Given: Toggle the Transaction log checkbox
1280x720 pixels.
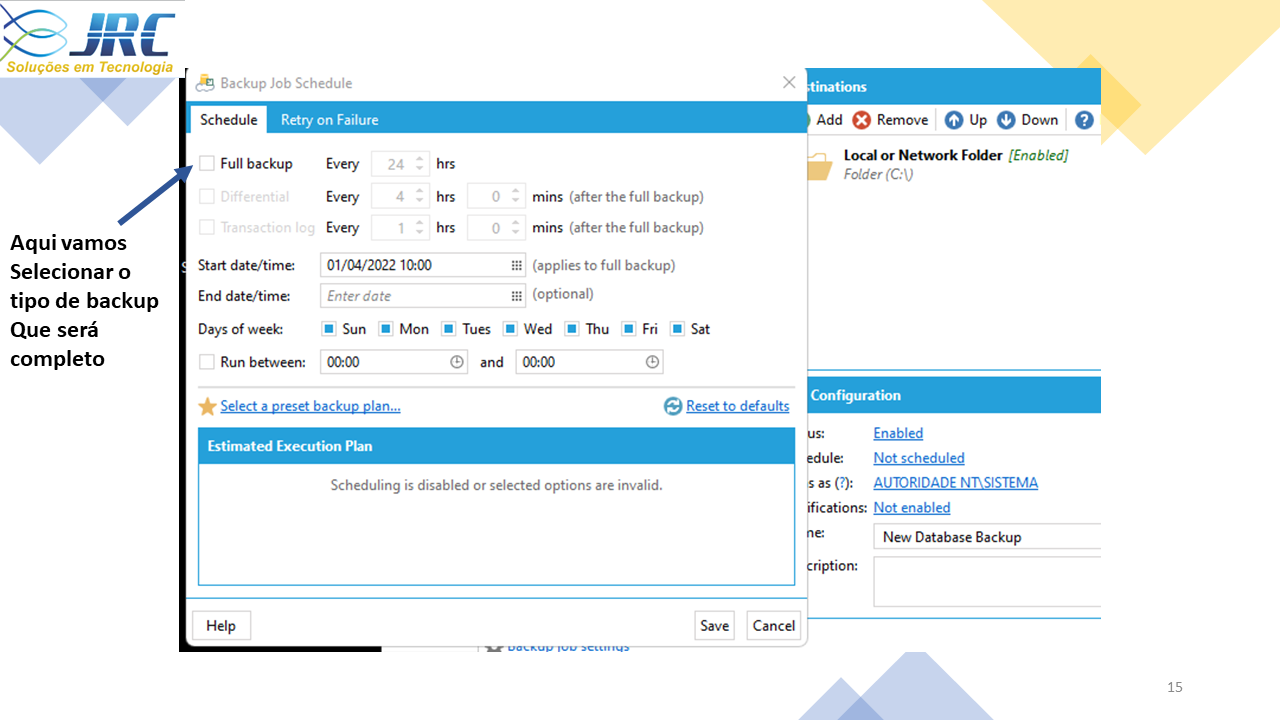Looking at the screenshot, I should pos(207,227).
